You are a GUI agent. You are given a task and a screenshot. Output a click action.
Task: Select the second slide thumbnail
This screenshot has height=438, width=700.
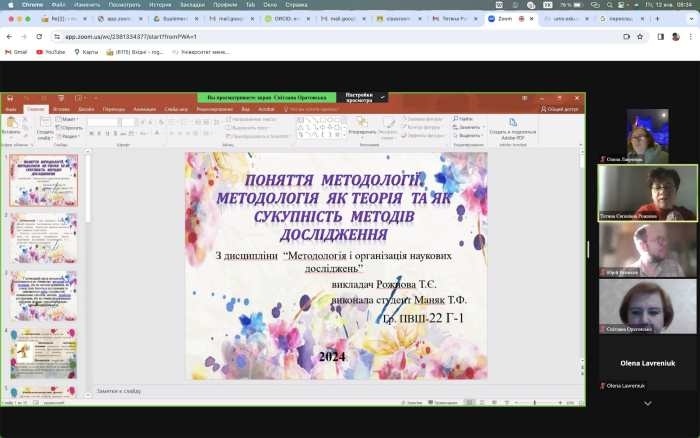click(44, 238)
